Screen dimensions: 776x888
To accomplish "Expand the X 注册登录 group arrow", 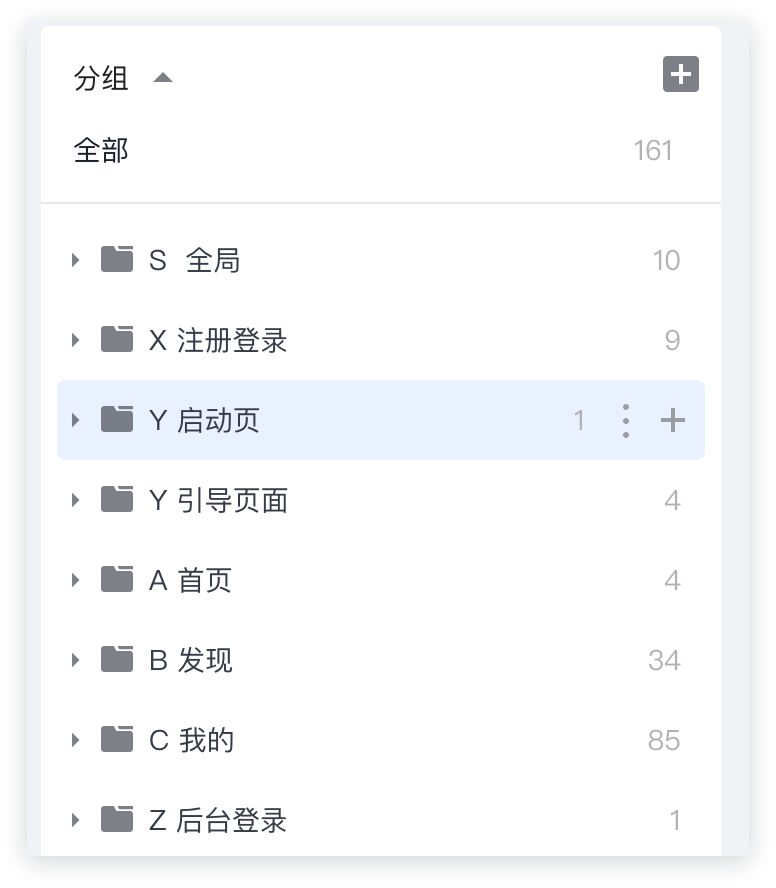I will (x=75, y=340).
